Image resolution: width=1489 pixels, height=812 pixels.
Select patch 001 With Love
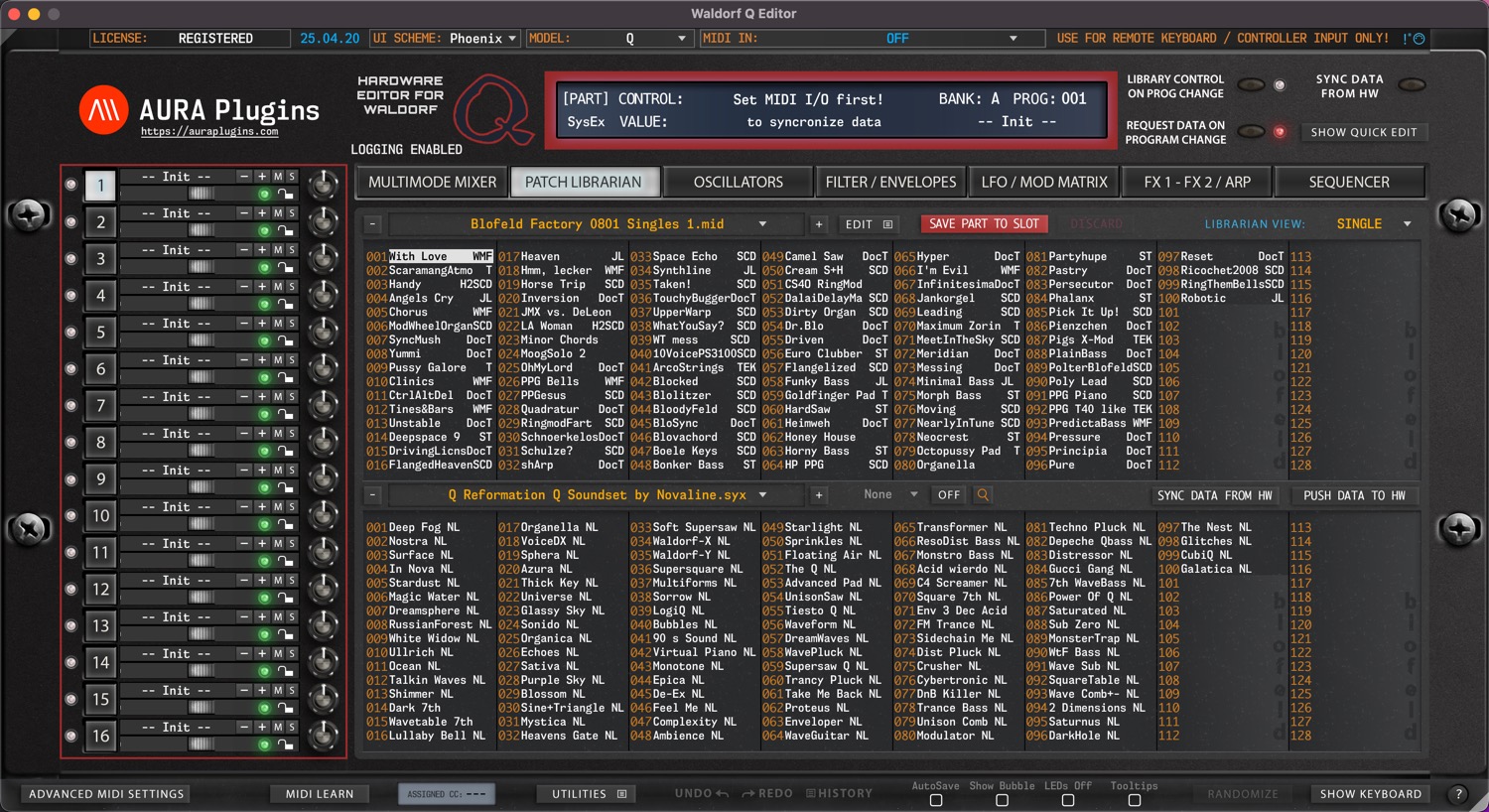pos(429,256)
